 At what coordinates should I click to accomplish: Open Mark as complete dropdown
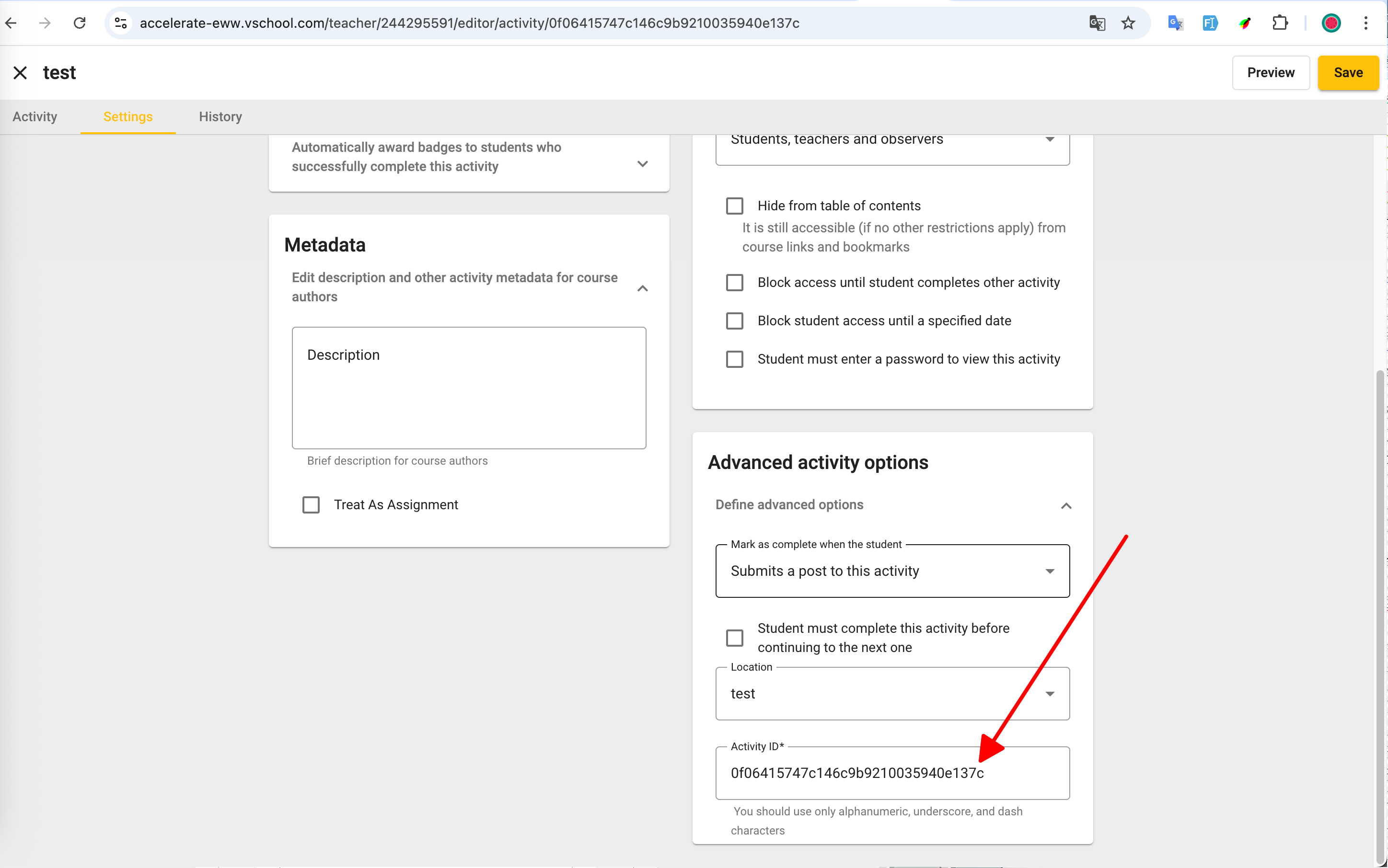pyautogui.click(x=892, y=571)
